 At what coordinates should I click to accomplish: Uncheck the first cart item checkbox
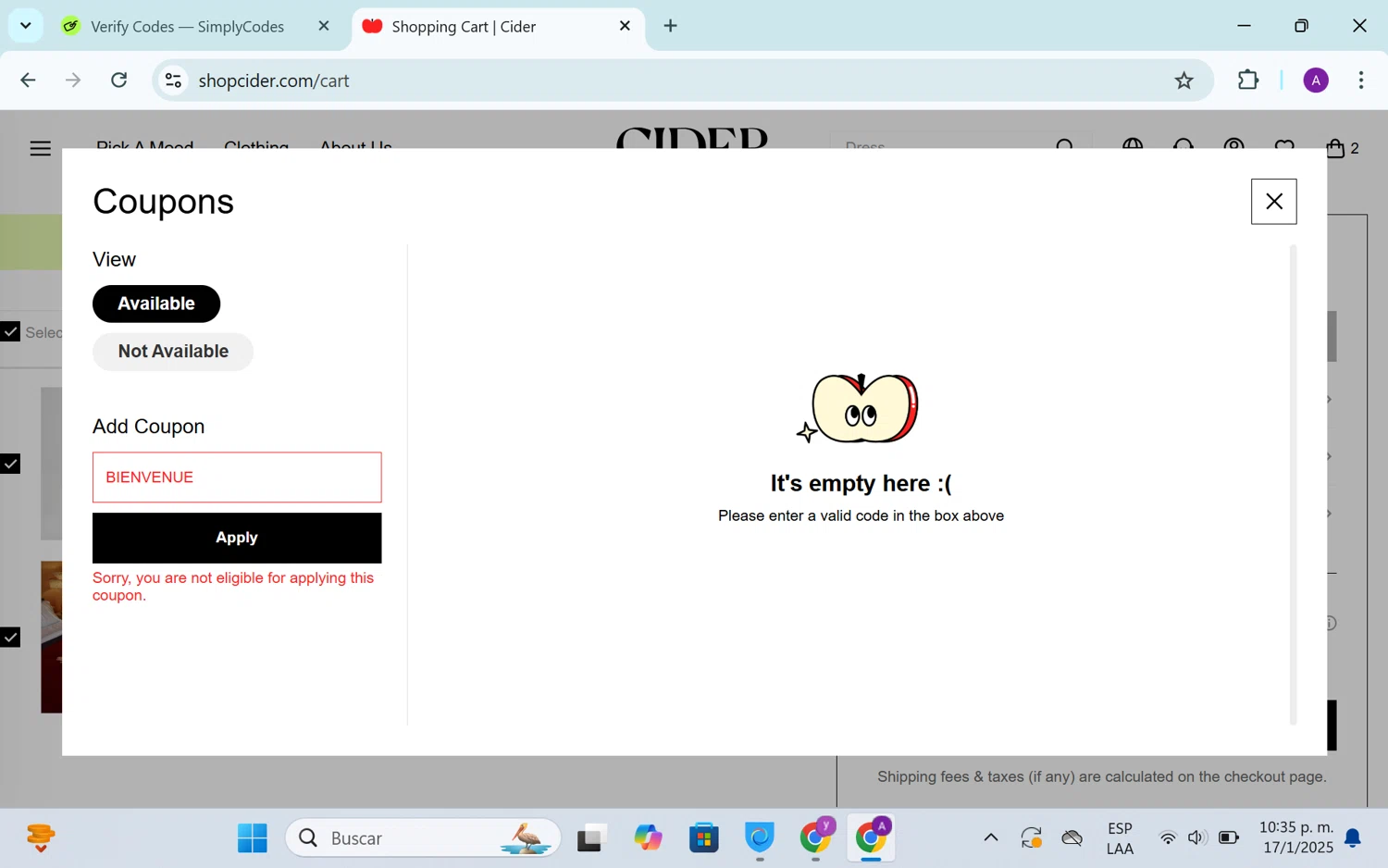click(10, 464)
